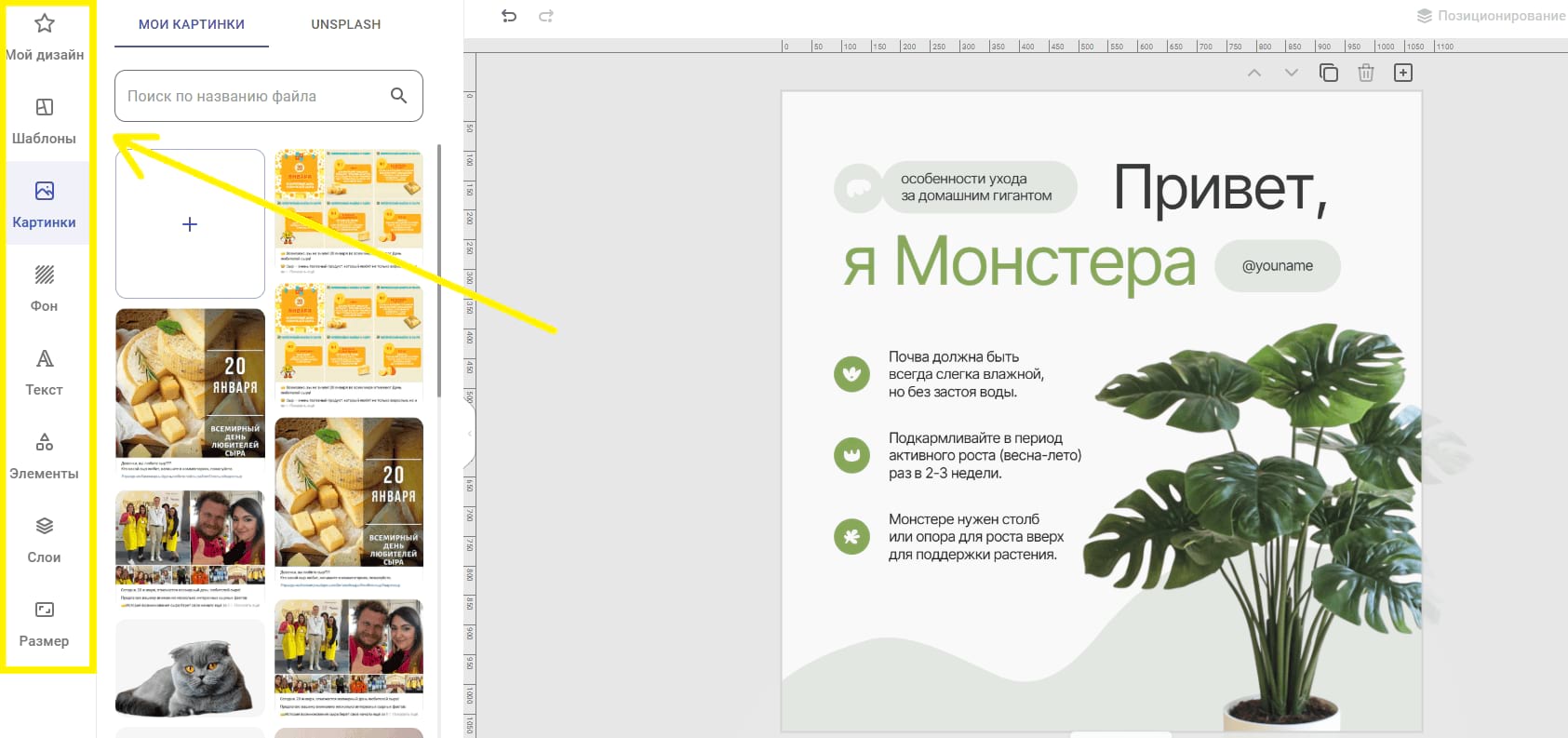Open the Слои layers panel

[45, 540]
